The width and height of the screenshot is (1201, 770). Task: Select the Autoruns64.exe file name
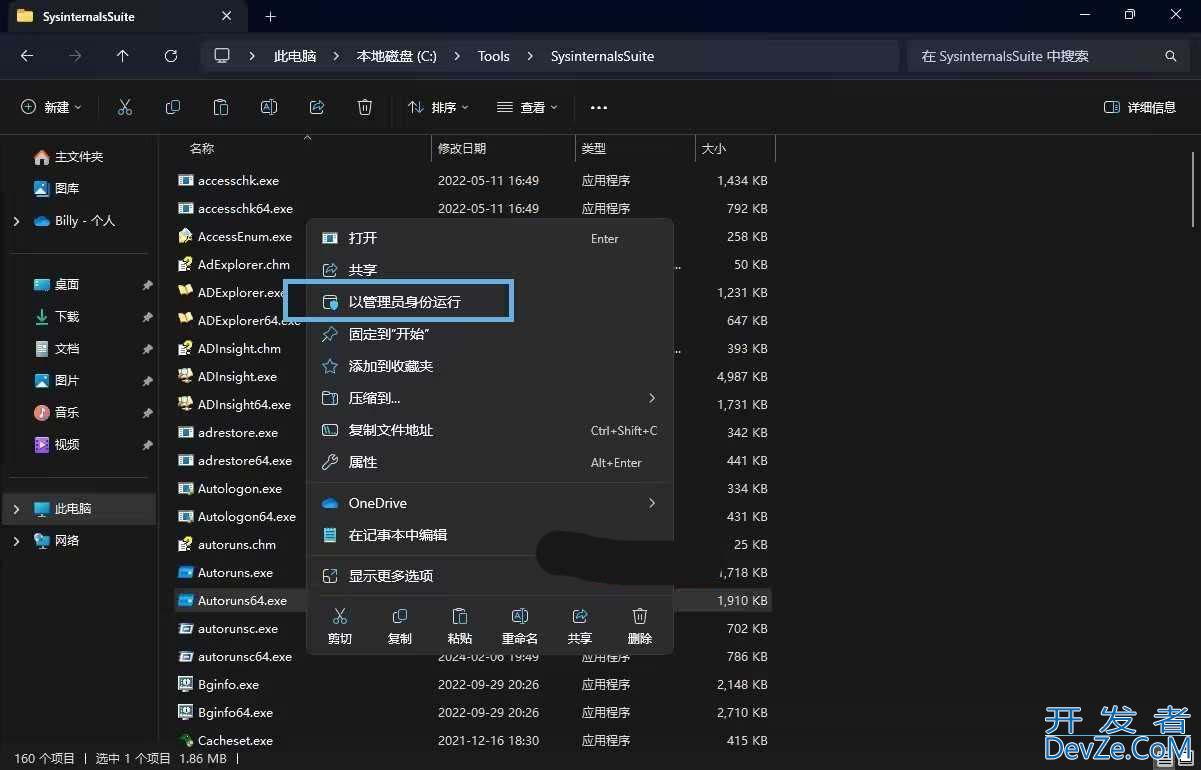pos(242,601)
